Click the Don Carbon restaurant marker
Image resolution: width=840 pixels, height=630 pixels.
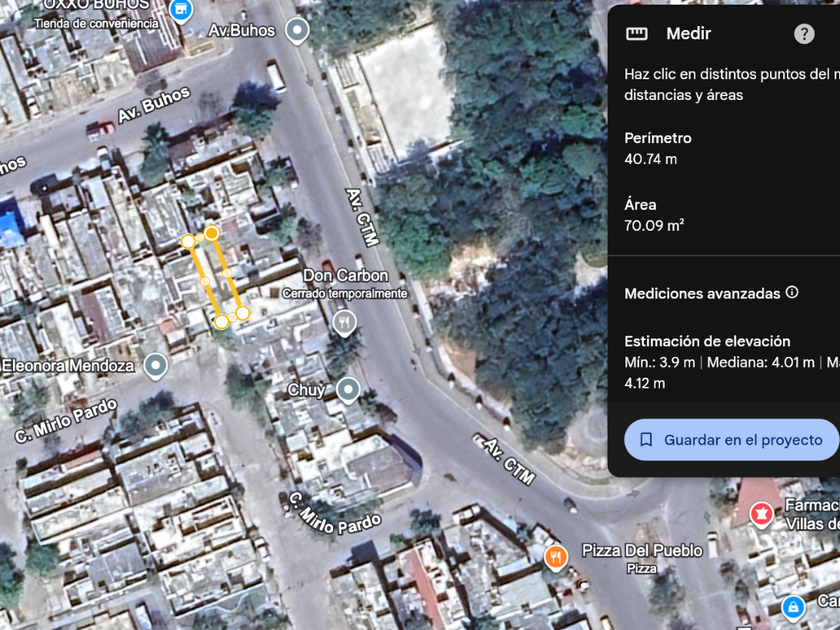pos(344,324)
